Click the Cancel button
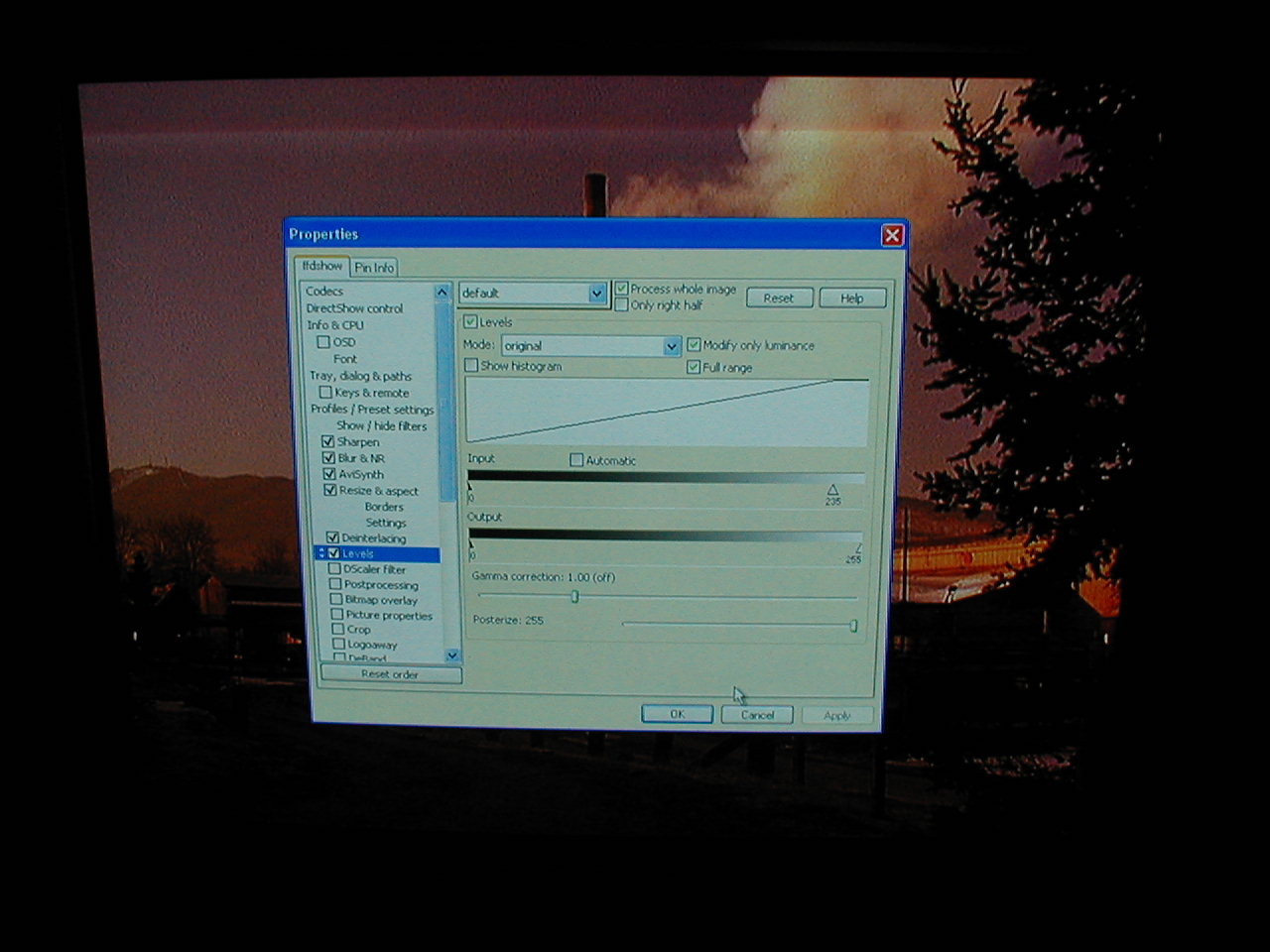This screenshot has height=952, width=1270. pos(757,715)
